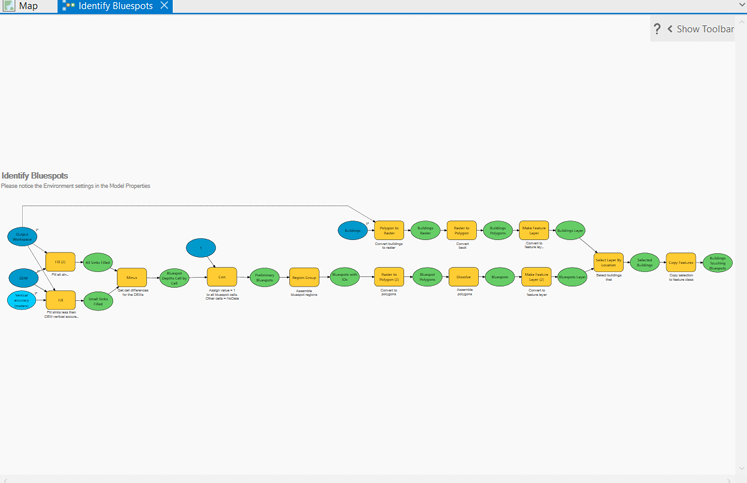Click the 'Assemble bluespot regions' label
This screenshot has width=747, height=483.
pos(304,293)
